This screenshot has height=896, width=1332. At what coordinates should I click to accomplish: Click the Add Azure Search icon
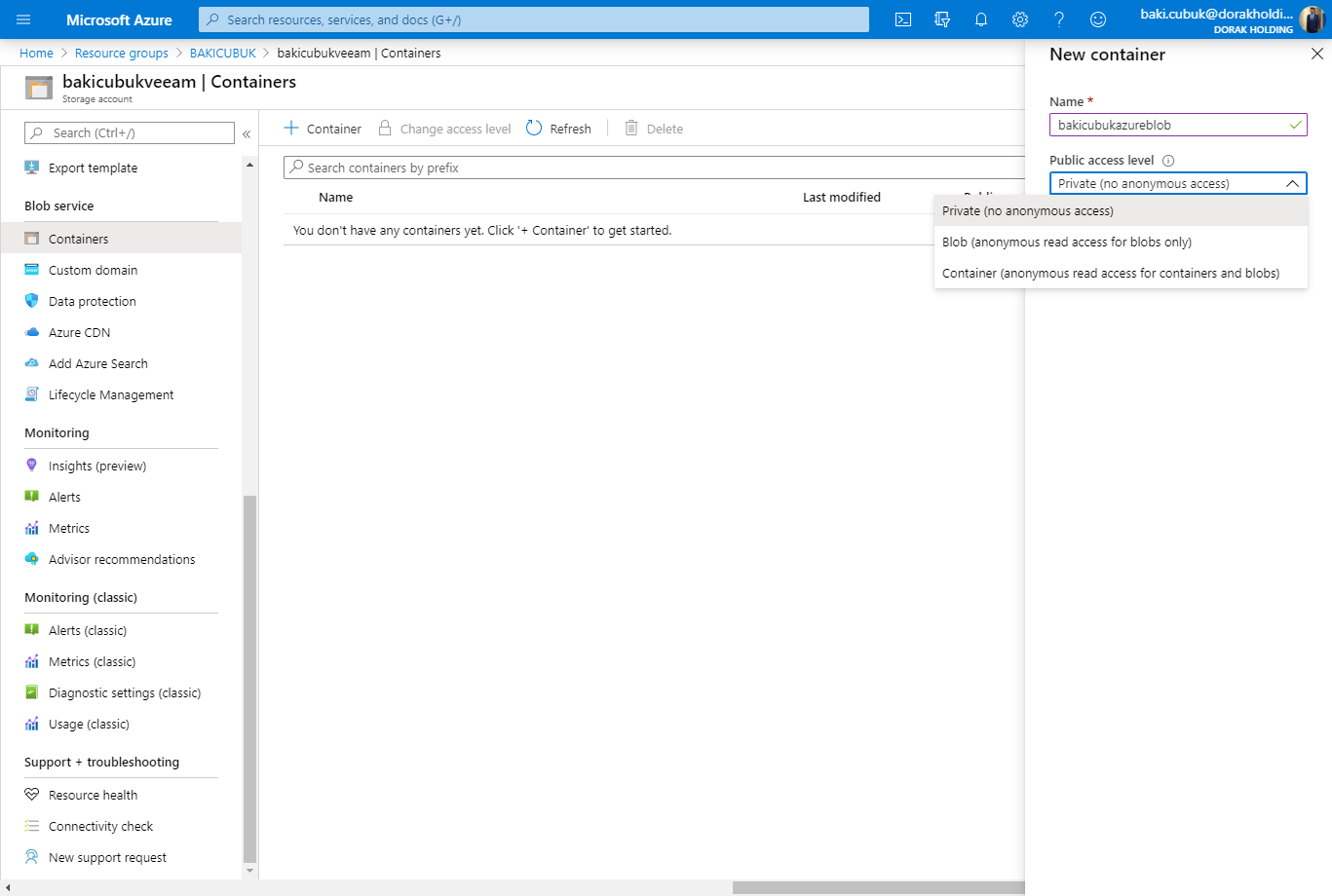tap(32, 363)
